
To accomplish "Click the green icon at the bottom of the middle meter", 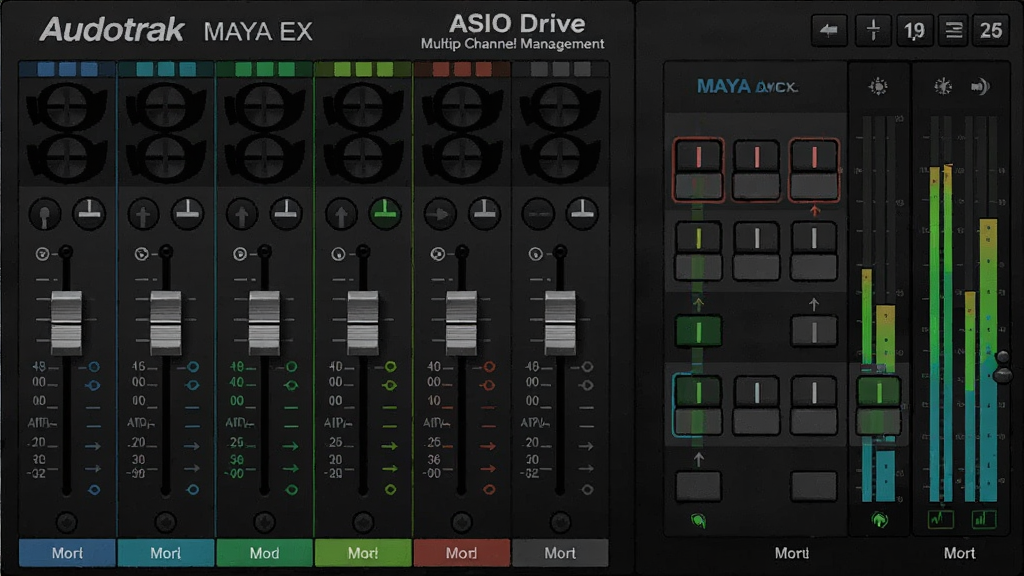I will pyautogui.click(x=880, y=520).
